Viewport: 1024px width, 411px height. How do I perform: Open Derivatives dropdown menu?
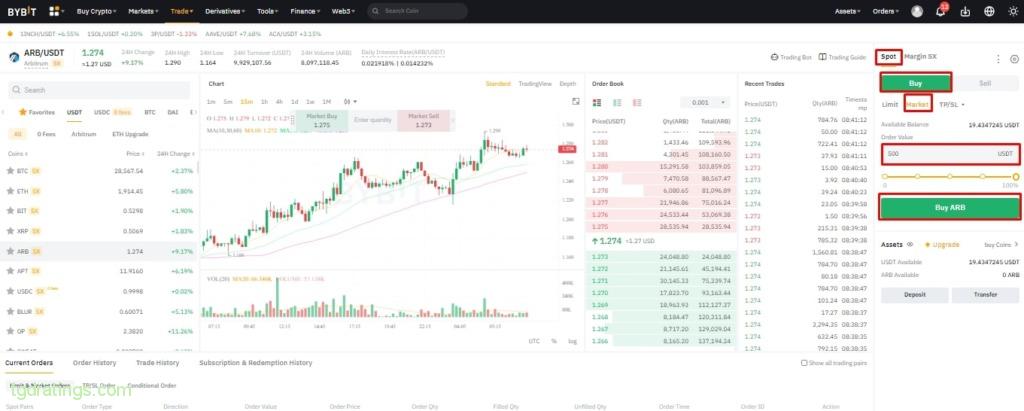(x=225, y=11)
